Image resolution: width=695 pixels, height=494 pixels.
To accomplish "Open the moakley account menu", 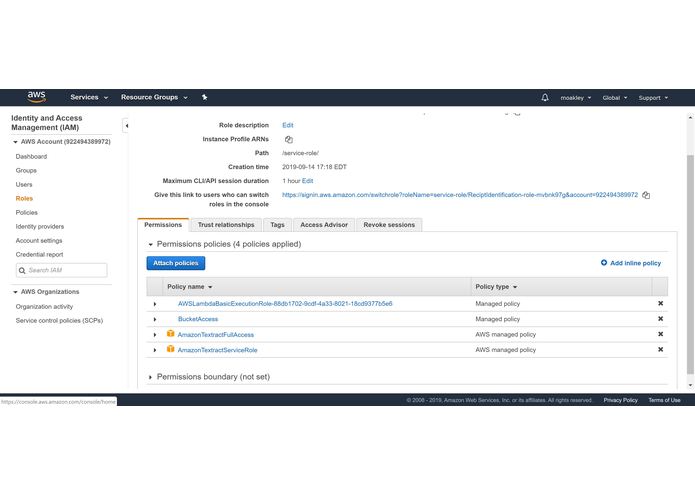I will 575,97.
